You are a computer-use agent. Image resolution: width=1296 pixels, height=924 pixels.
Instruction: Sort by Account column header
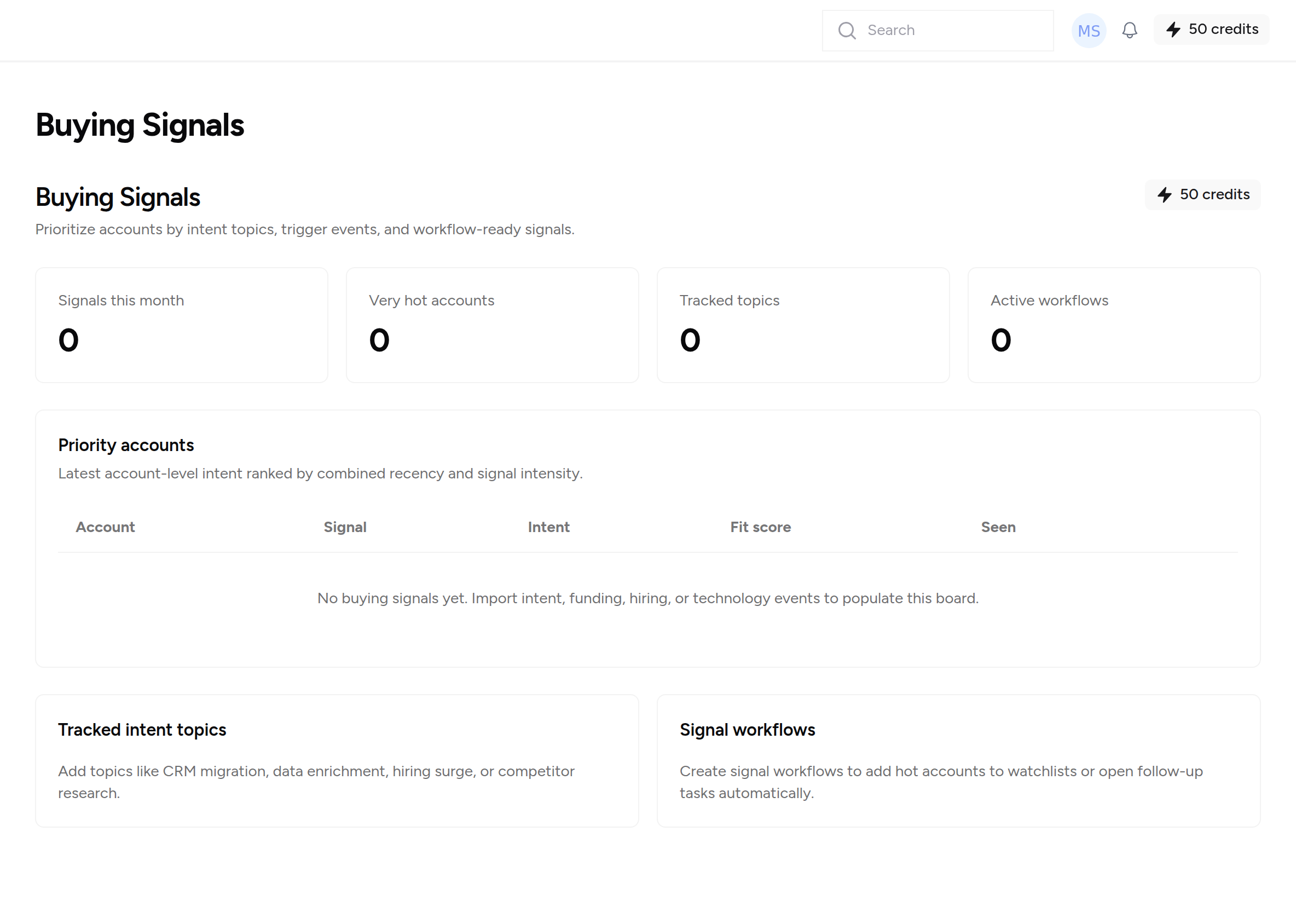(x=105, y=527)
